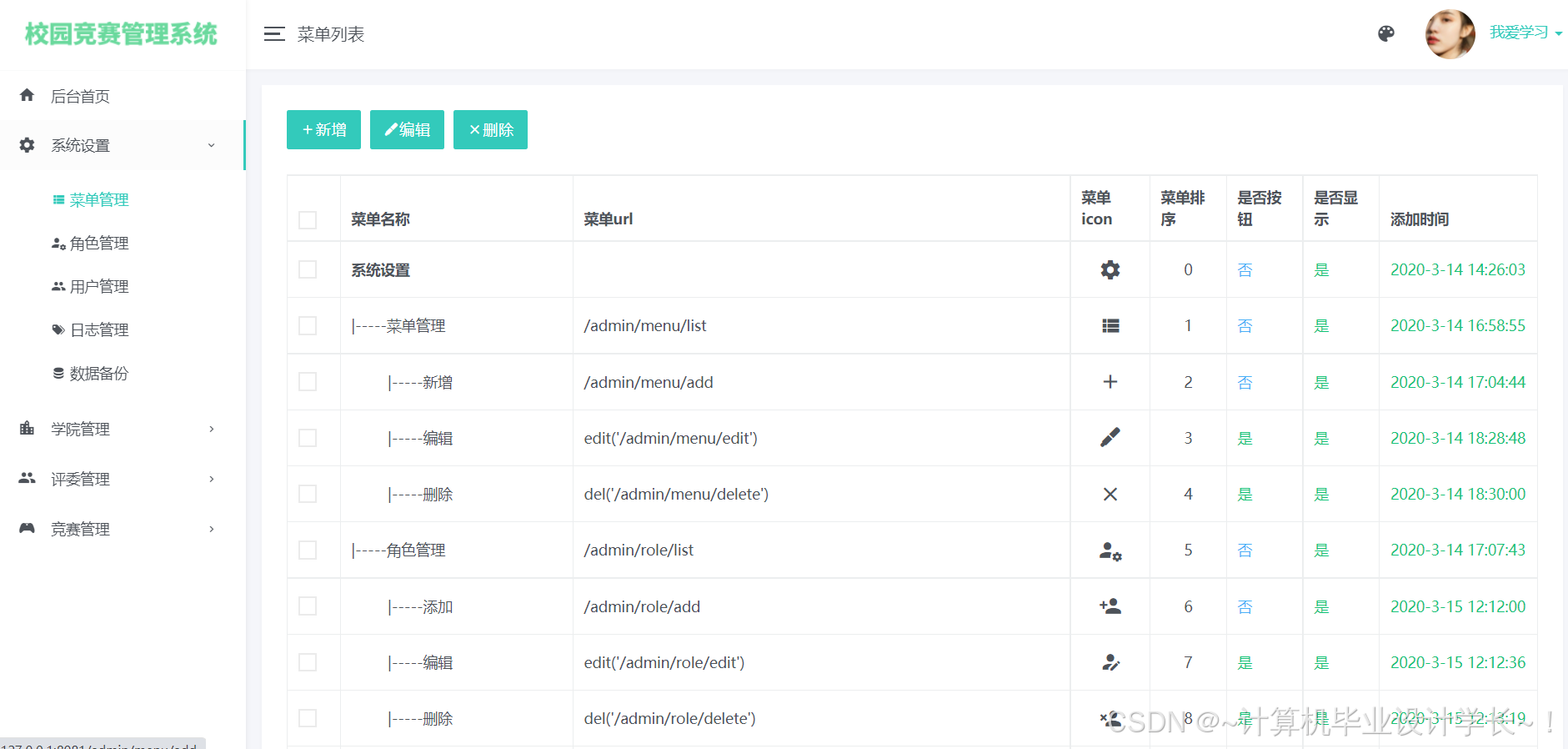
Task: Open 角色管理 in the sidebar
Action: click(x=91, y=243)
